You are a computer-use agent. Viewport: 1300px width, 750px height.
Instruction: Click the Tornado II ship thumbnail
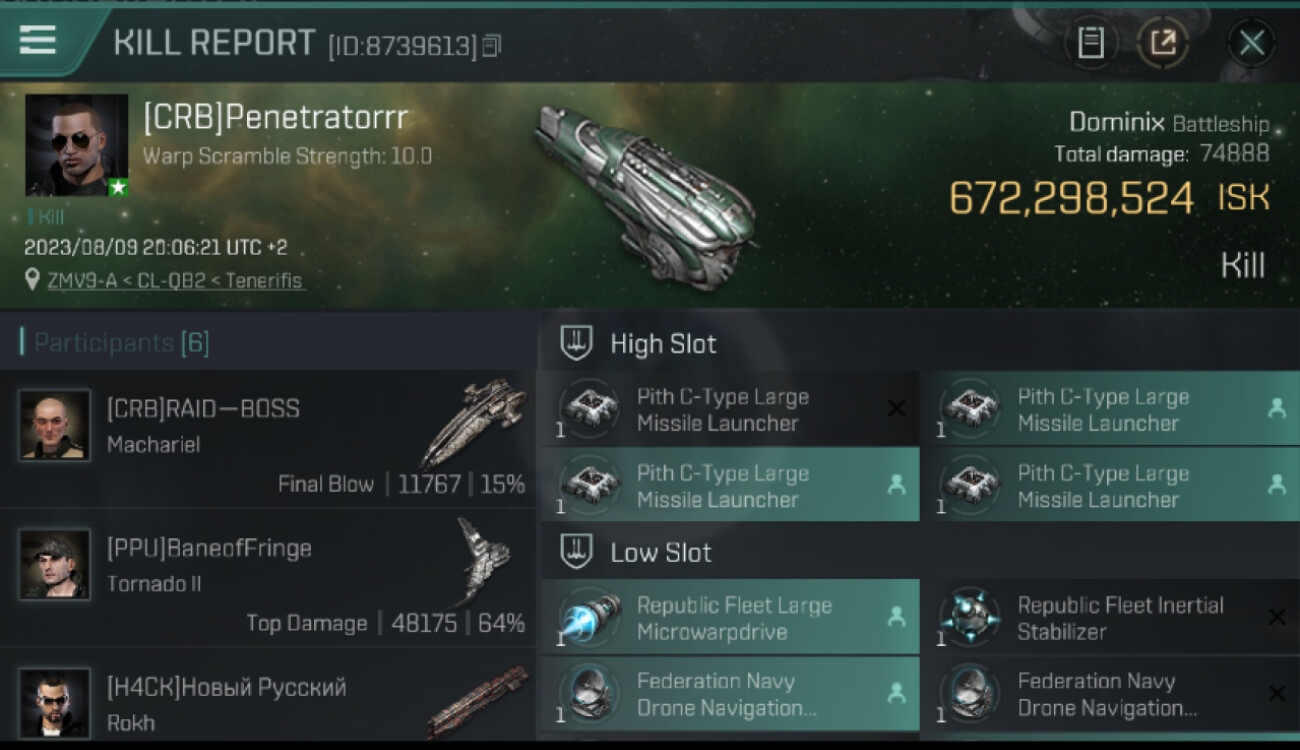click(484, 562)
